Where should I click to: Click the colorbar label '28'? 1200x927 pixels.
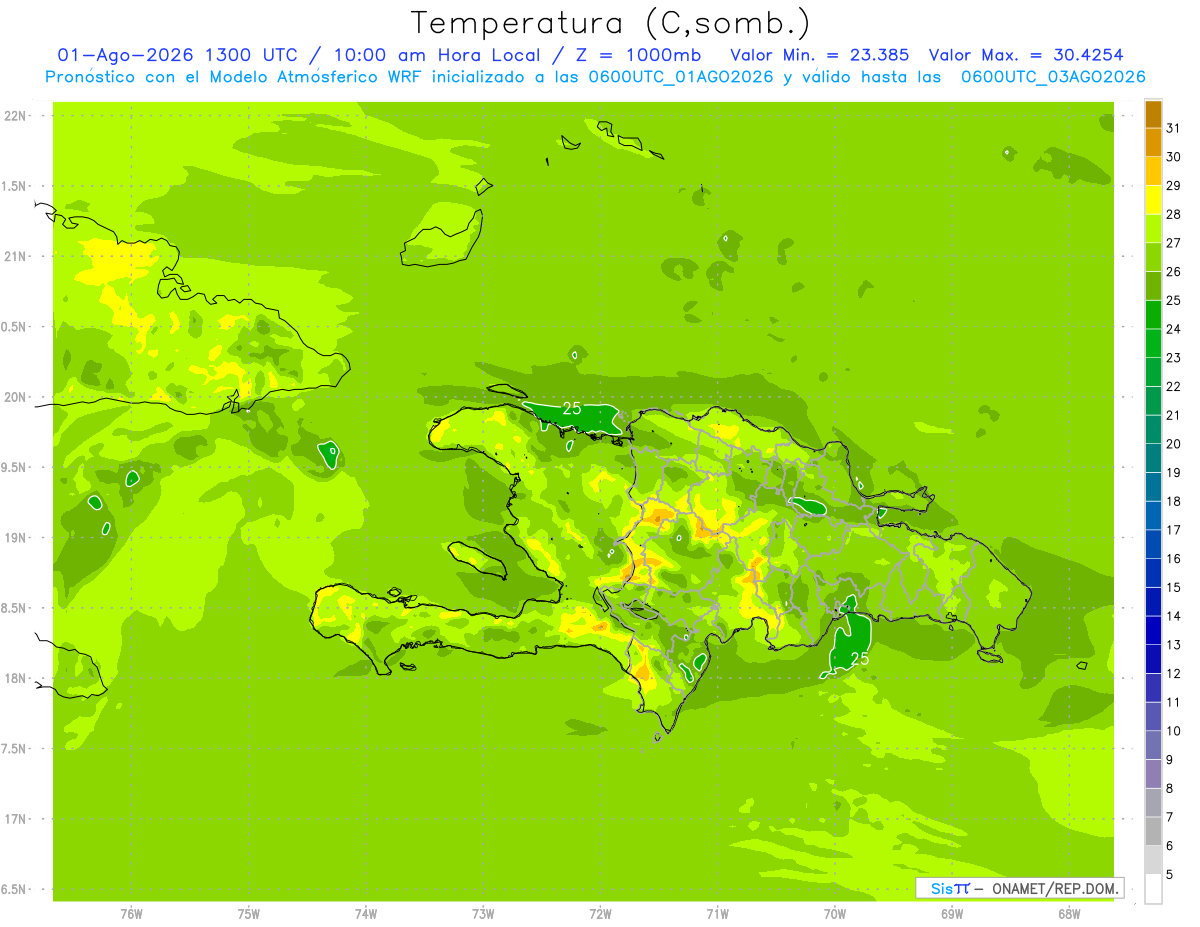pos(1173,214)
